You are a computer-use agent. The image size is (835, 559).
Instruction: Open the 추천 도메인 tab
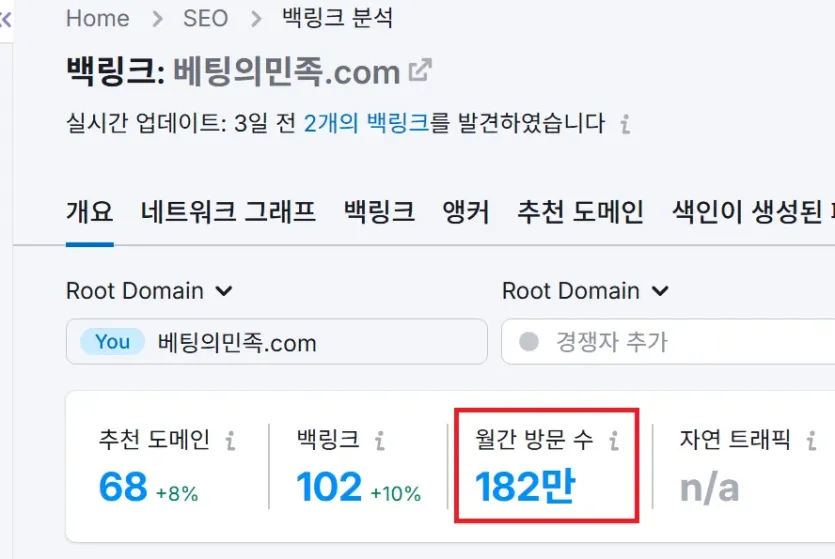click(x=580, y=212)
